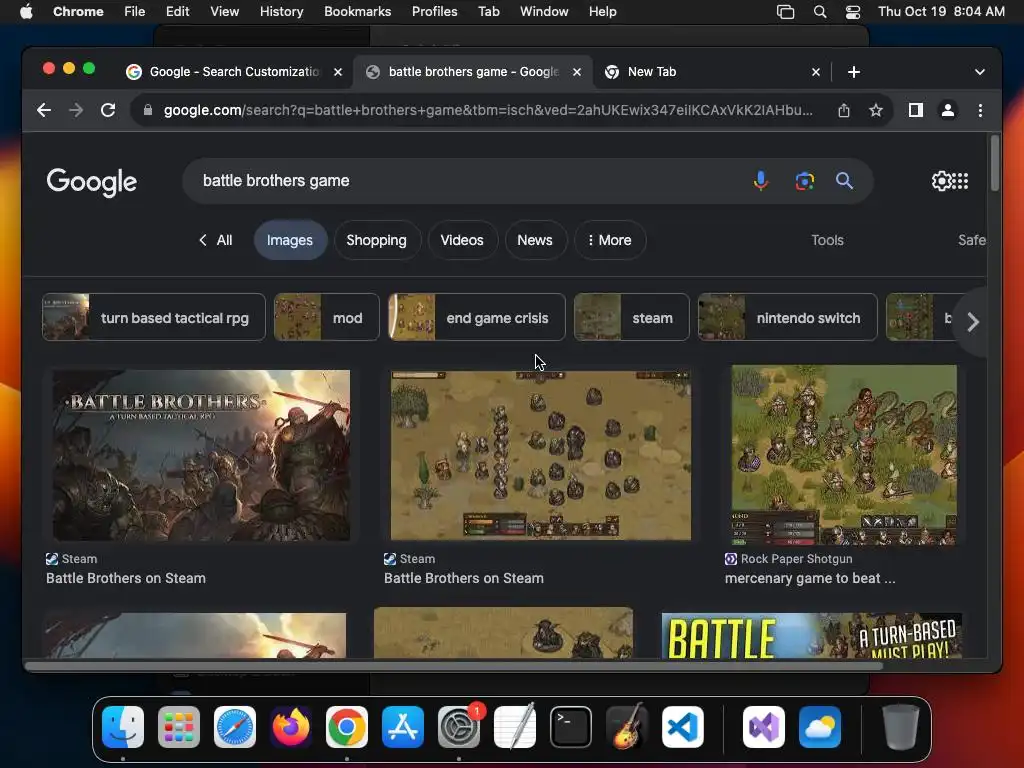Select the News search filter
1024x768 pixels.
coord(535,240)
